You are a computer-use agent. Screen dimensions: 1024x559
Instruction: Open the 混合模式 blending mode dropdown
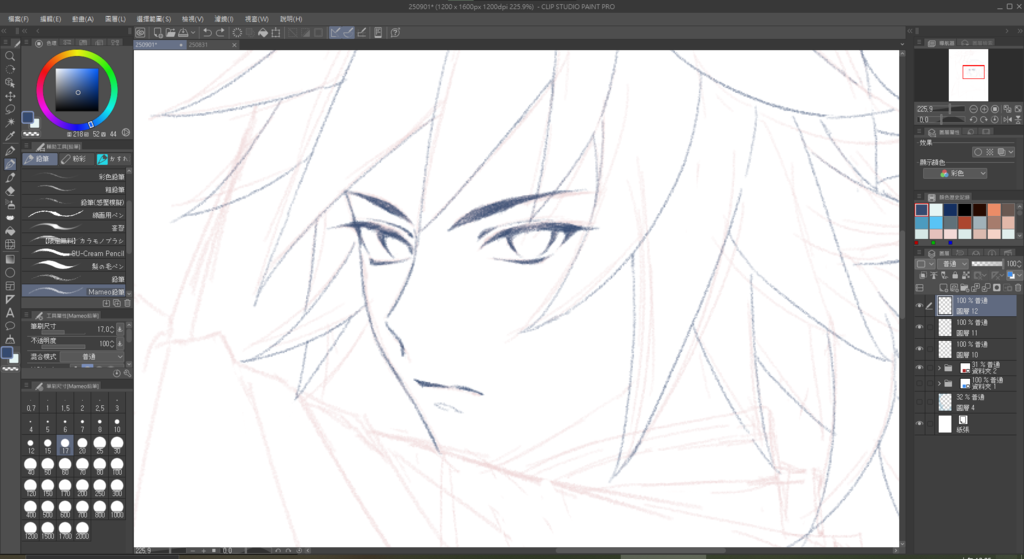coord(101,356)
